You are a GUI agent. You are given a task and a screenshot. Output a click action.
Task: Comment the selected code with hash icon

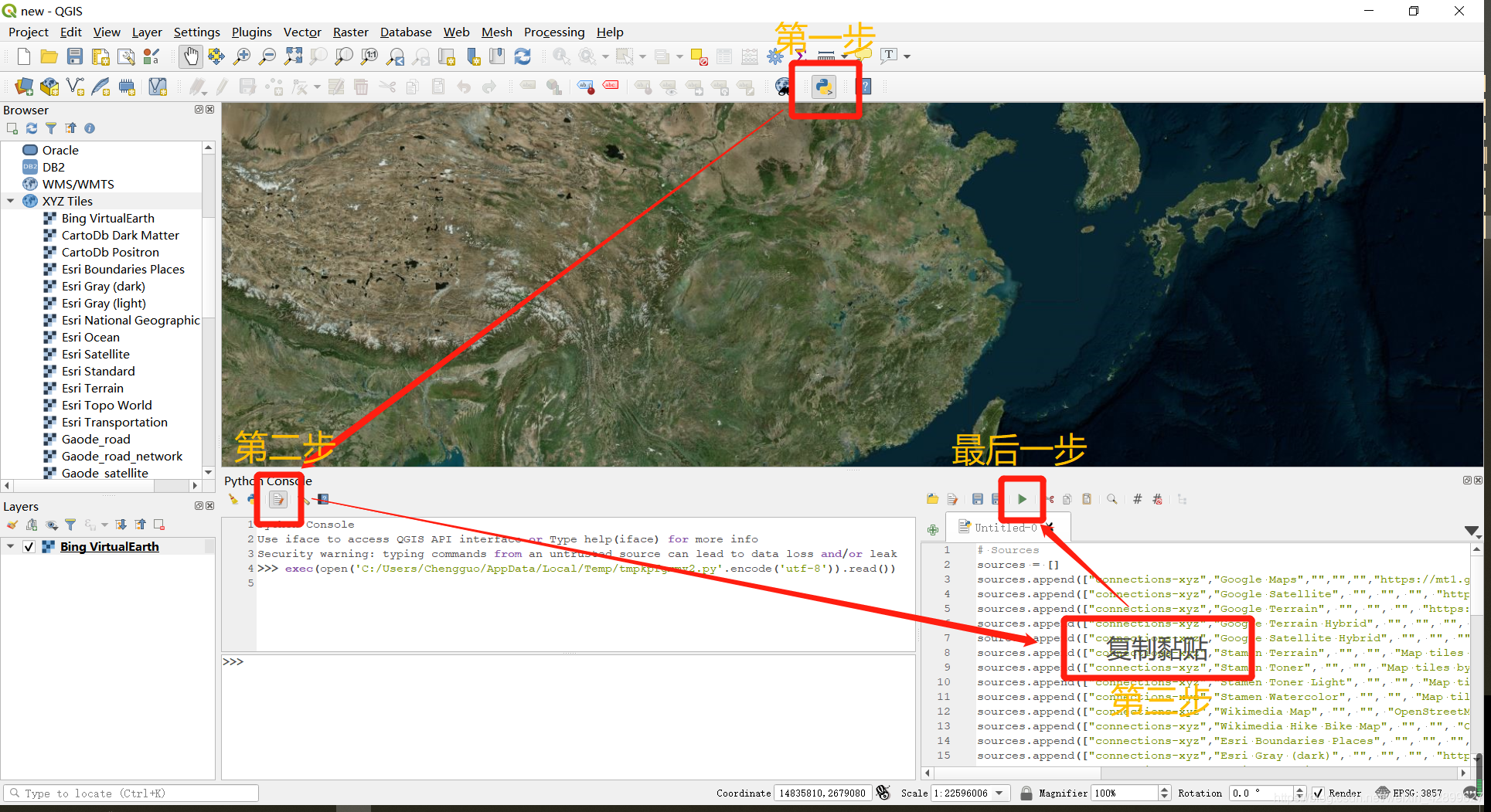(1137, 499)
